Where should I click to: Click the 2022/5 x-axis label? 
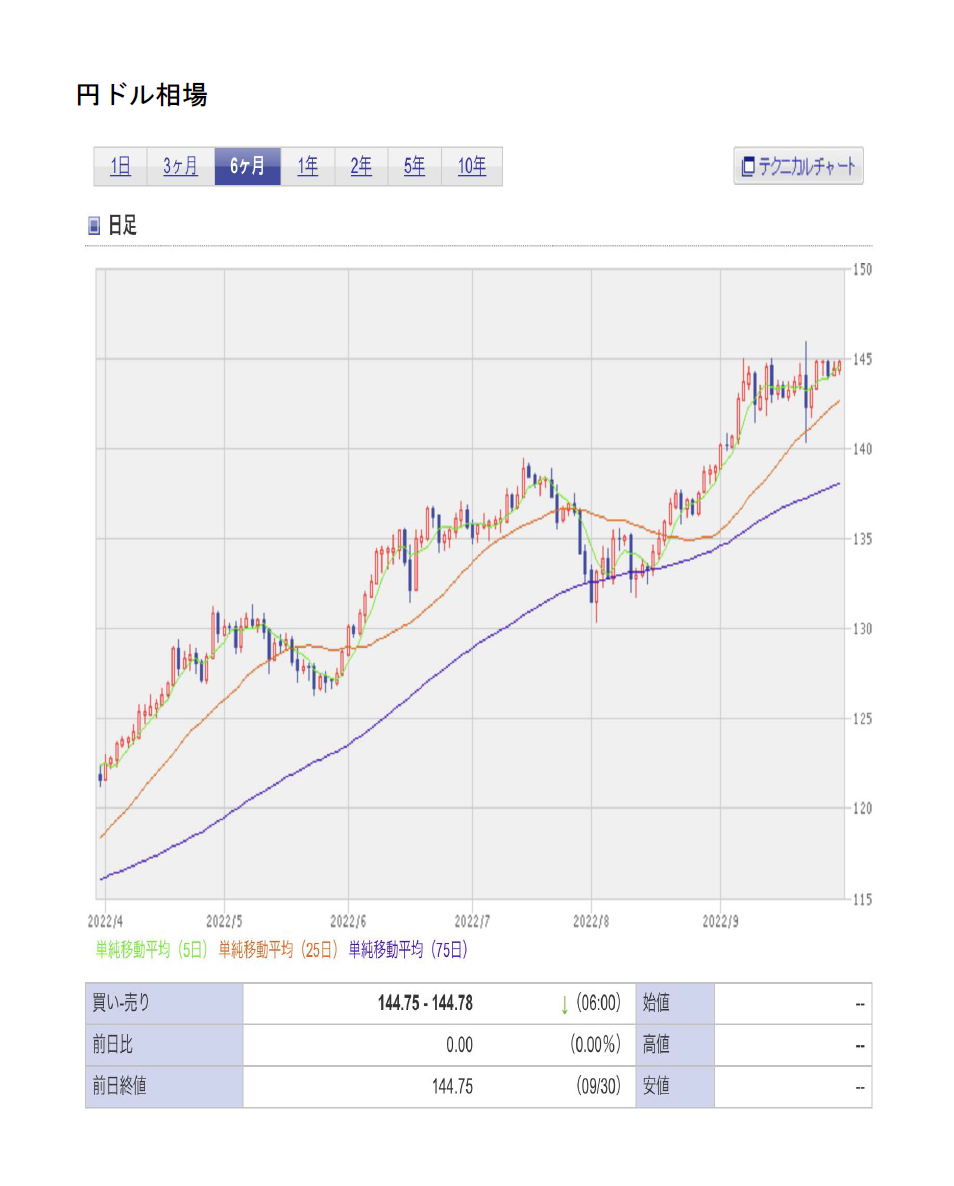(x=224, y=921)
